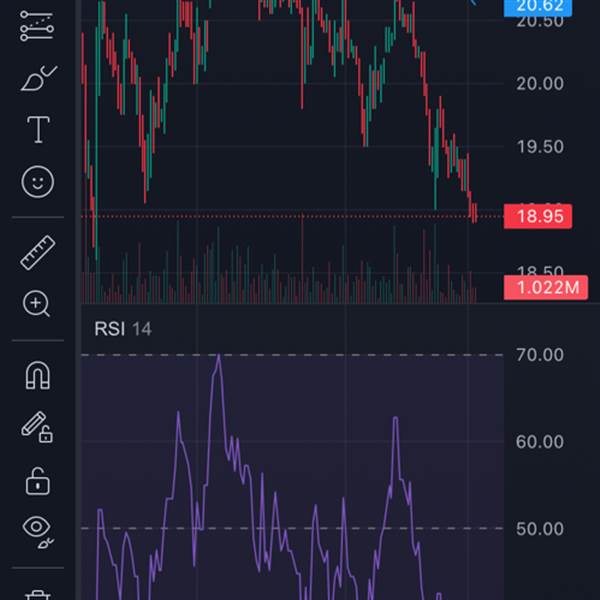Click the RSI peak touching the 70 line
The width and height of the screenshot is (600, 600).
219,356
